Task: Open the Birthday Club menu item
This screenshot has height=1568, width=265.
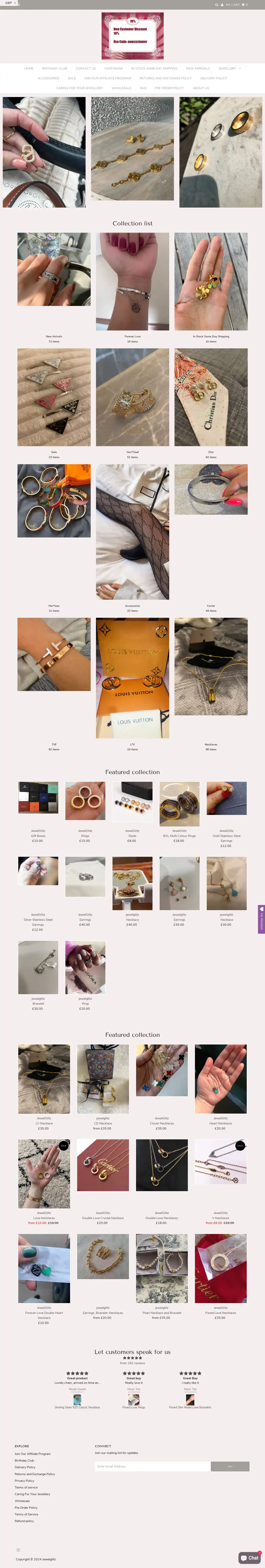Action: (55, 68)
